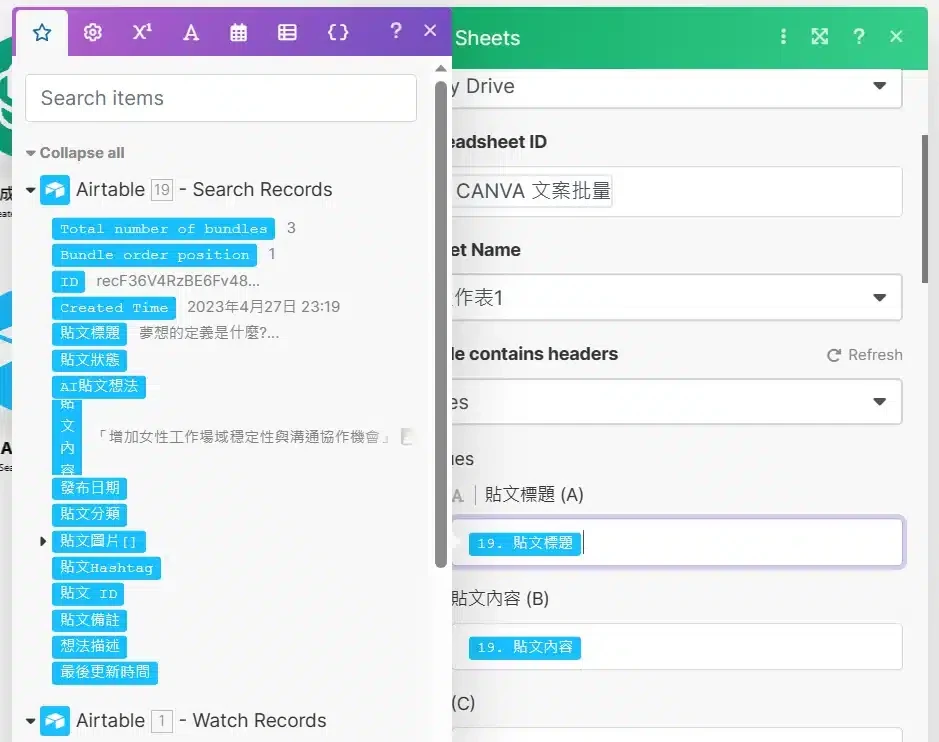Open the starred favorites tab
Viewport: 939px width, 742px height.
coord(42,32)
